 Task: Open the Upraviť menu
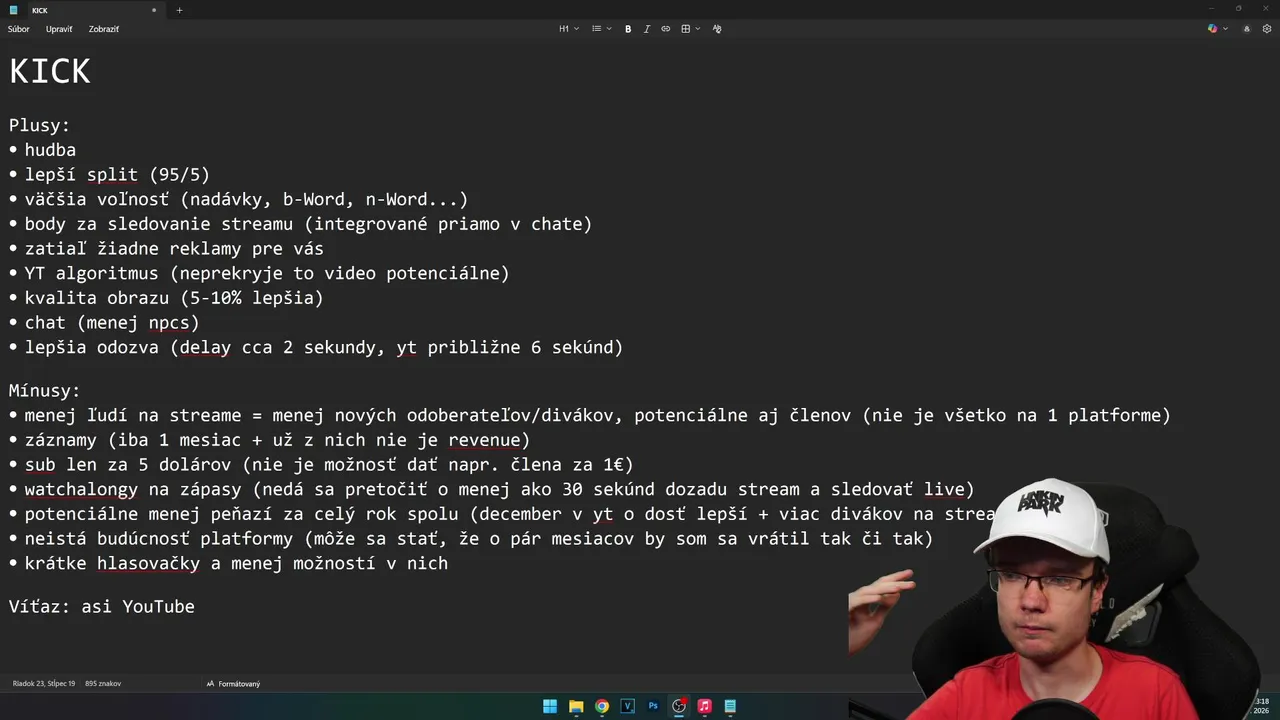pyautogui.click(x=59, y=29)
